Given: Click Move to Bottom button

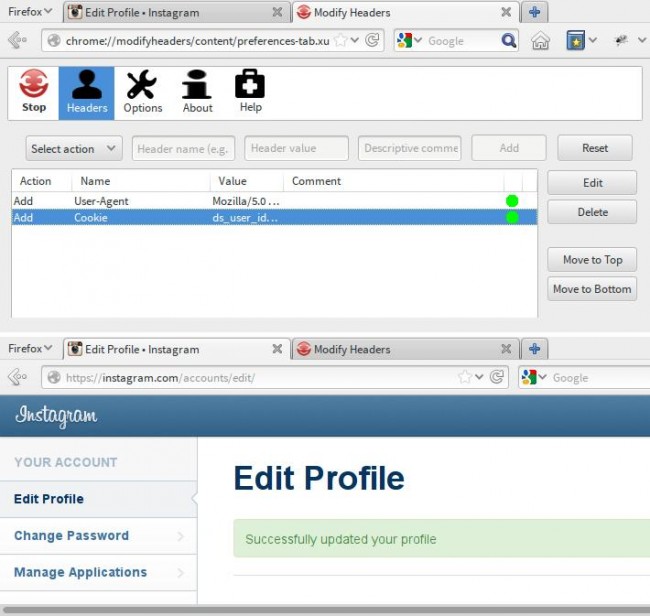Looking at the screenshot, I should tap(592, 289).
